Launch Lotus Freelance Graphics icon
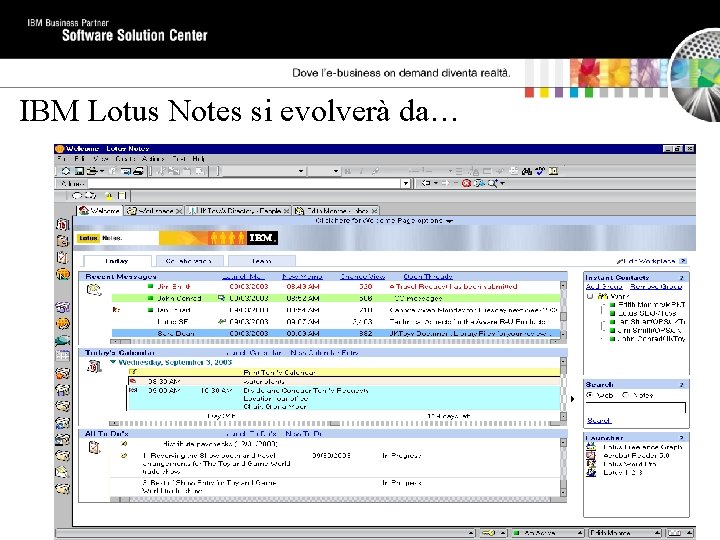720x540 pixels. click(591, 447)
